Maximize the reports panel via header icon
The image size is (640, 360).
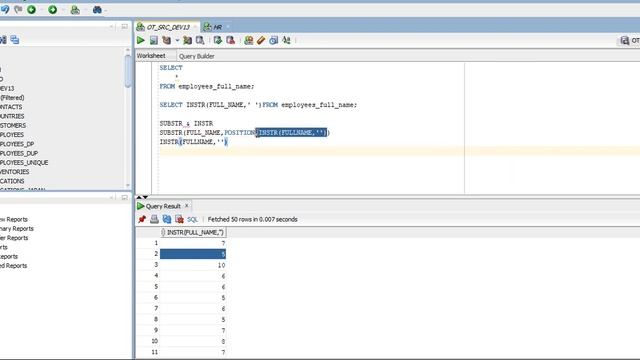[x=124, y=197]
